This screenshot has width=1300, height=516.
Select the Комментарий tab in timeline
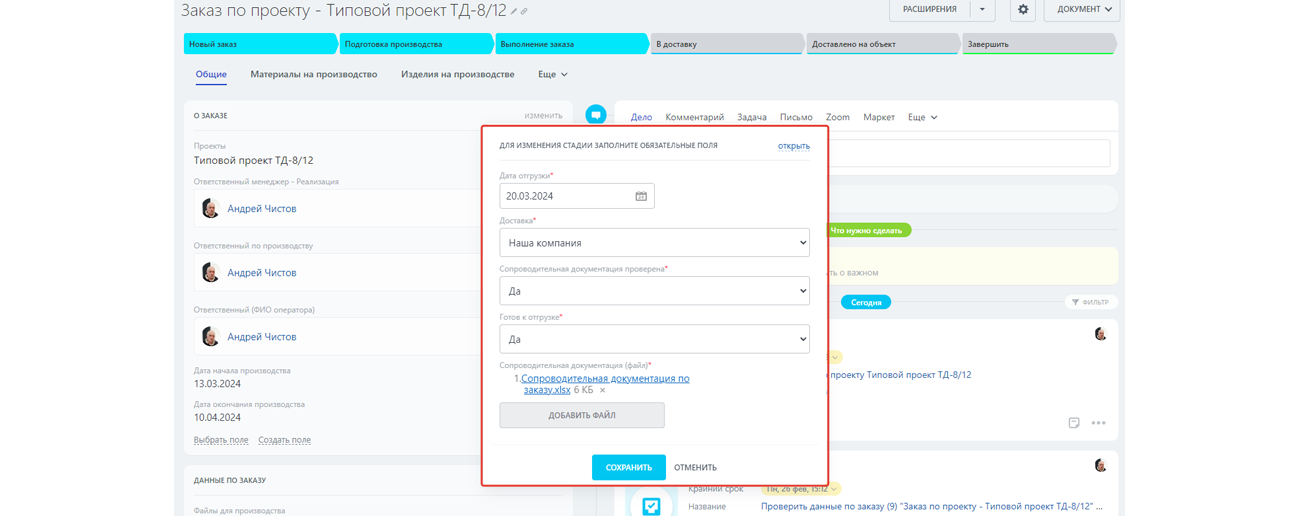pos(694,118)
